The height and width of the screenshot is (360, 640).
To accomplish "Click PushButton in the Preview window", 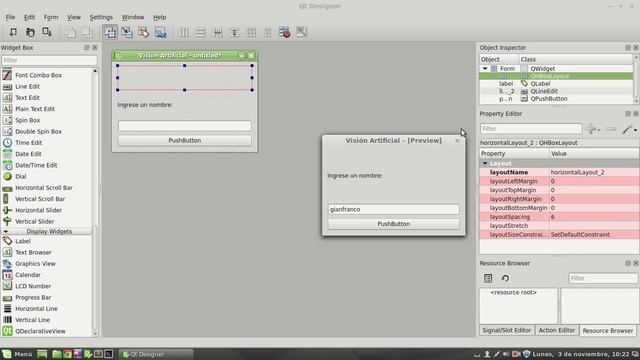I will pyautogui.click(x=393, y=224).
